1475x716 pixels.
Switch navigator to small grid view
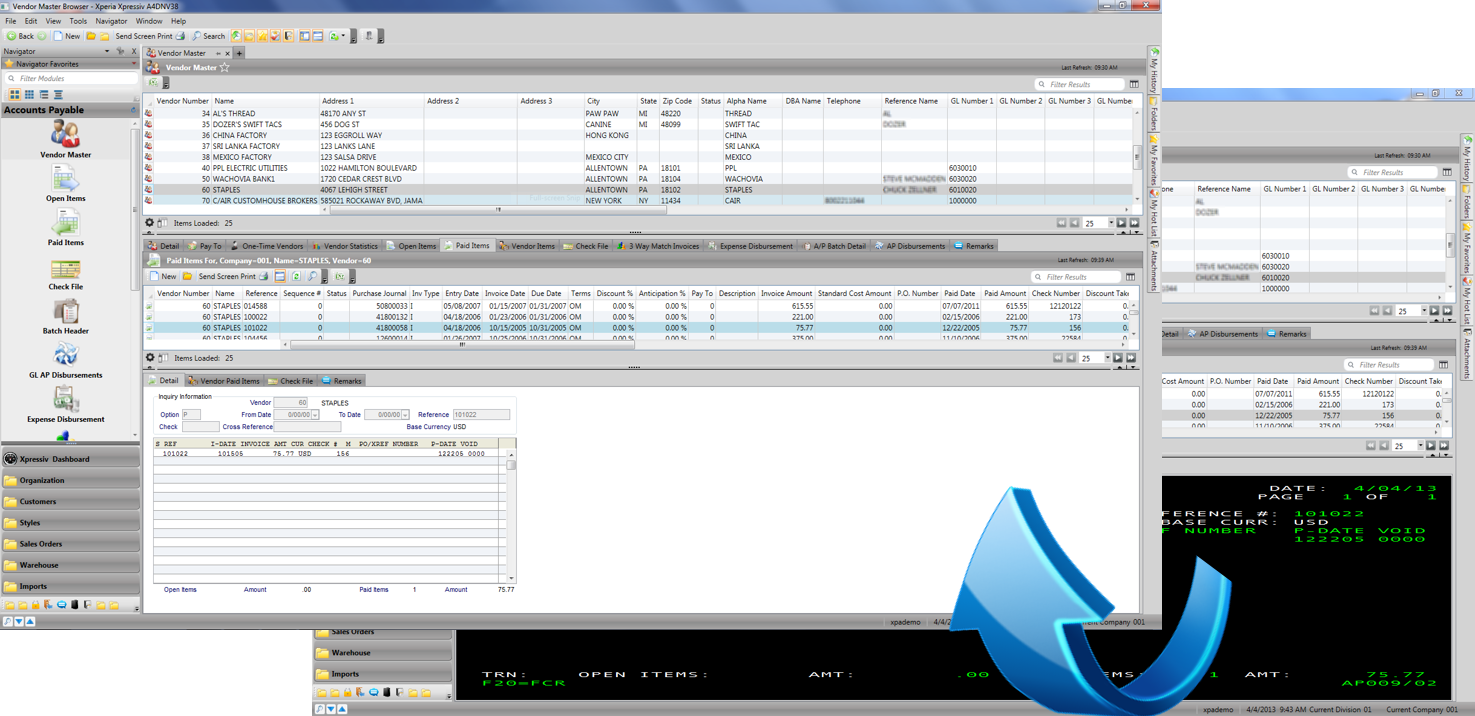pos(29,94)
